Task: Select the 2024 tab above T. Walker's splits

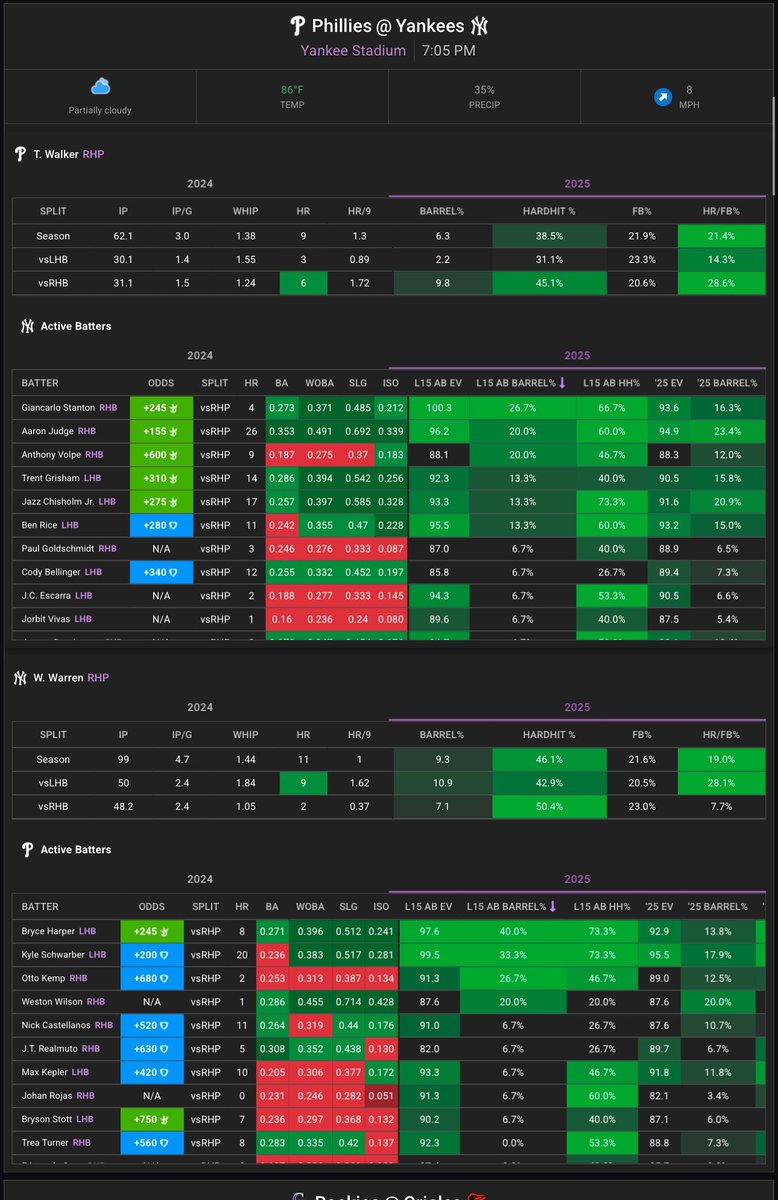Action: click(200, 184)
